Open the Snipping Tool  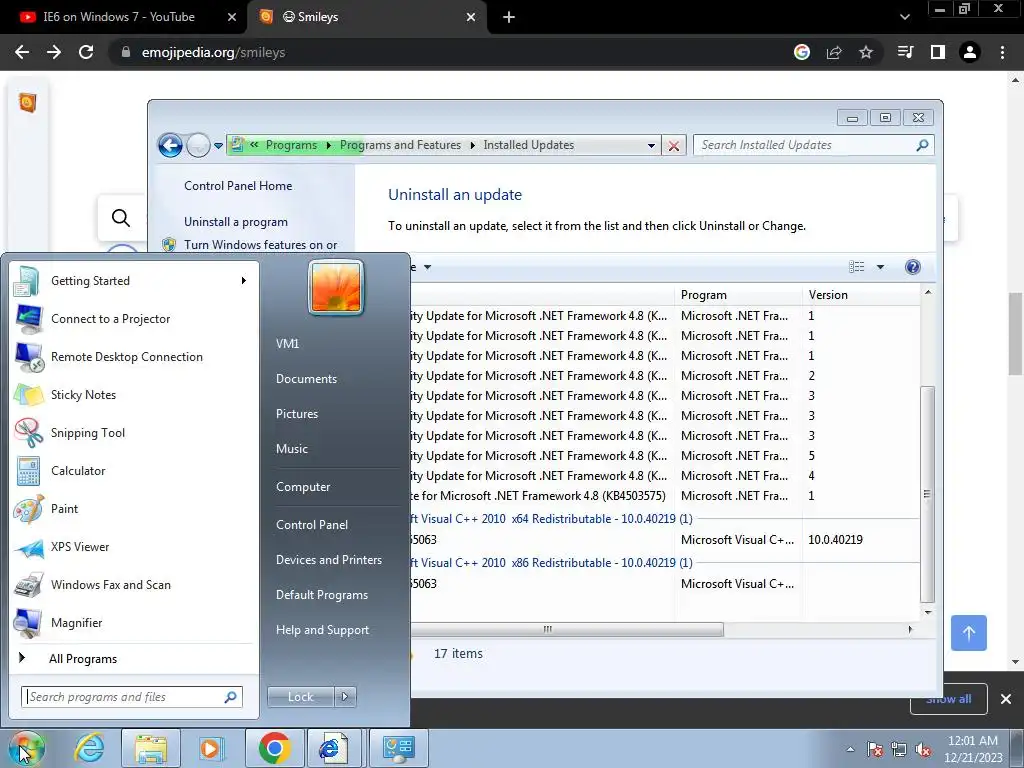point(133,432)
